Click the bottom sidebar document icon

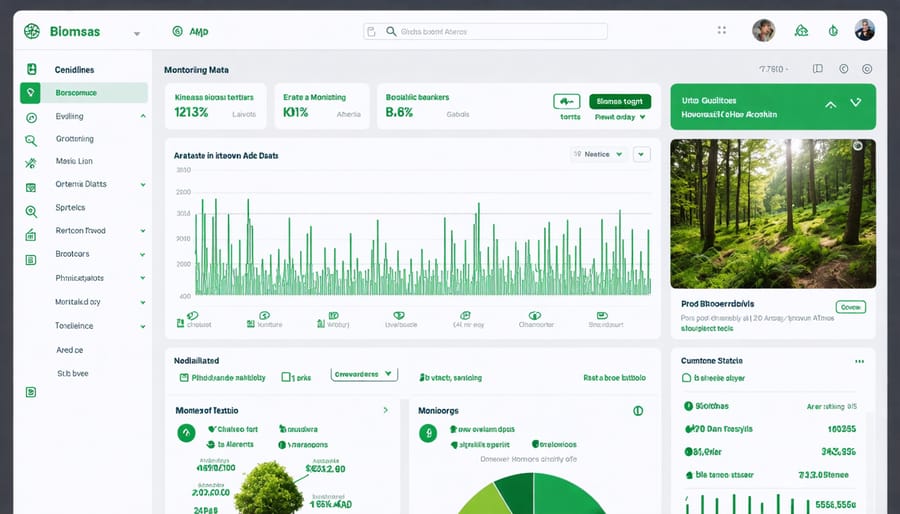31,392
